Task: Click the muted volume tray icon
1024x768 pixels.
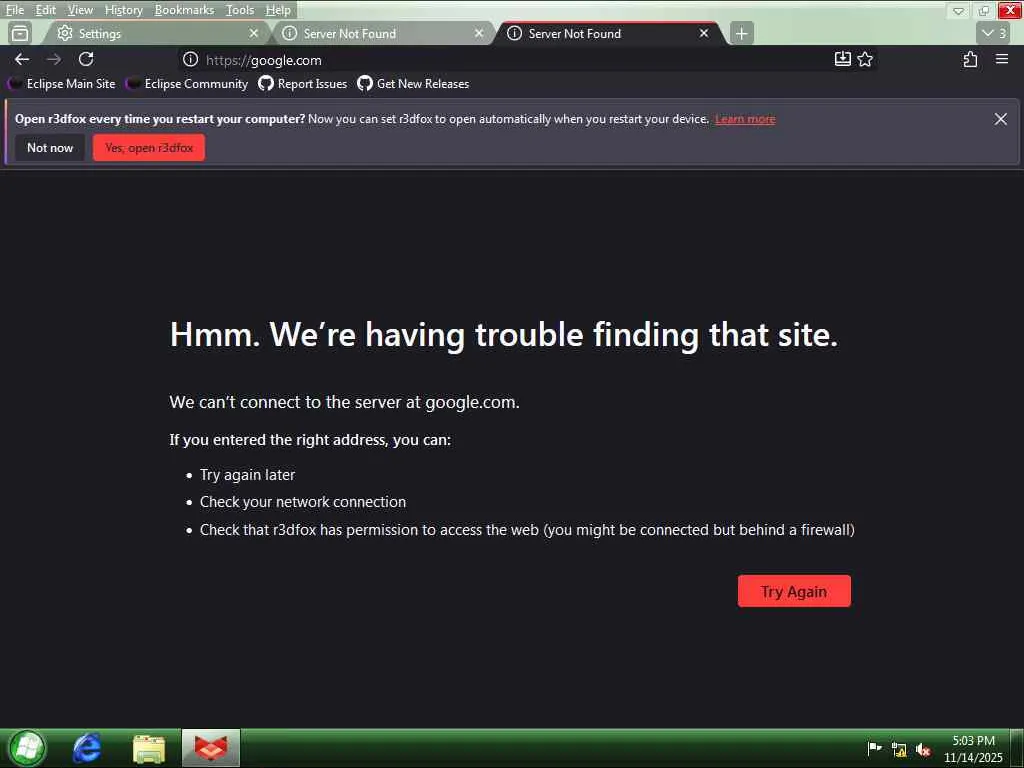Action: [x=923, y=750]
